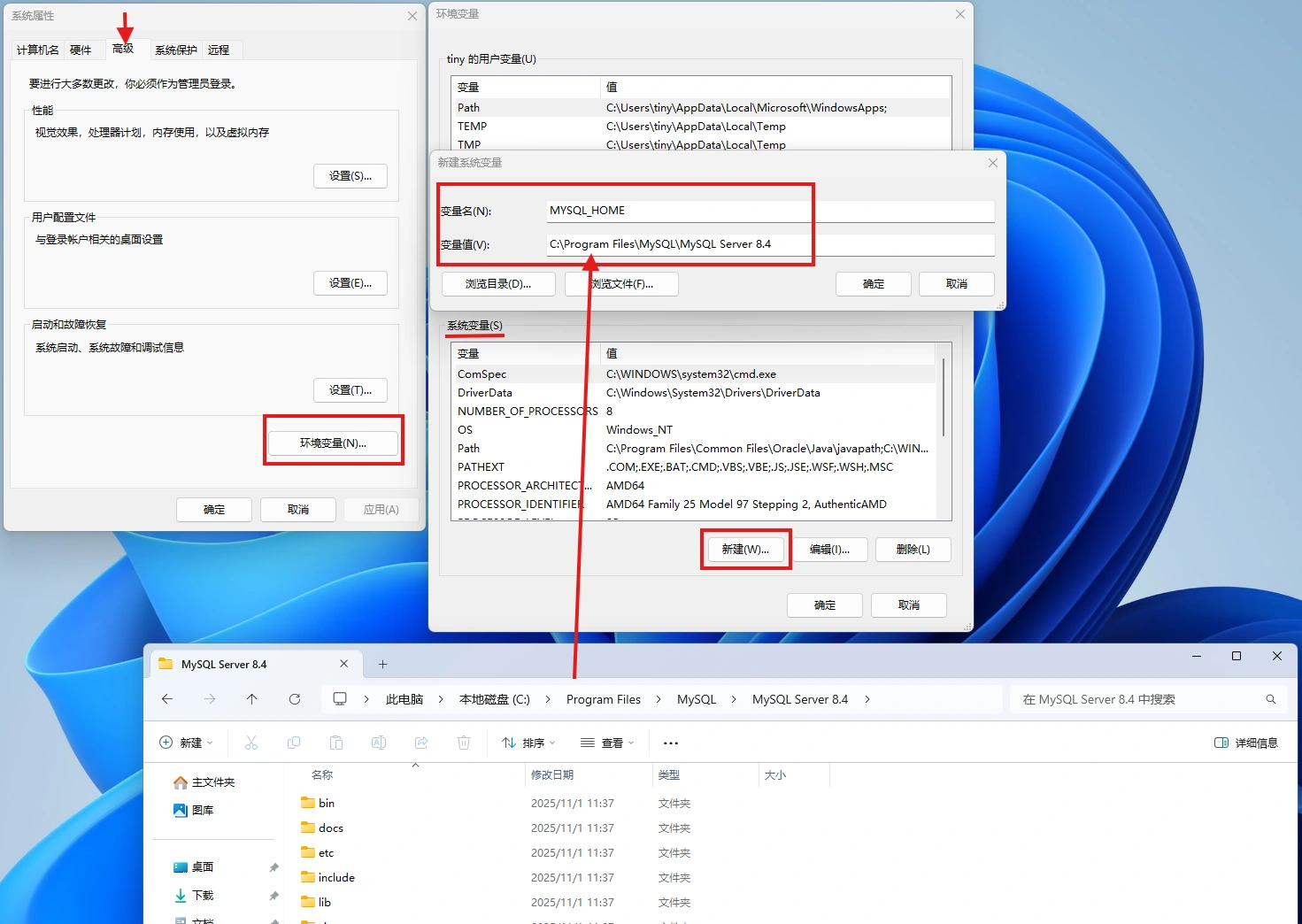Viewport: 1302px width, 924px height.
Task: Open the See more three-dots menu
Action: tap(671, 743)
